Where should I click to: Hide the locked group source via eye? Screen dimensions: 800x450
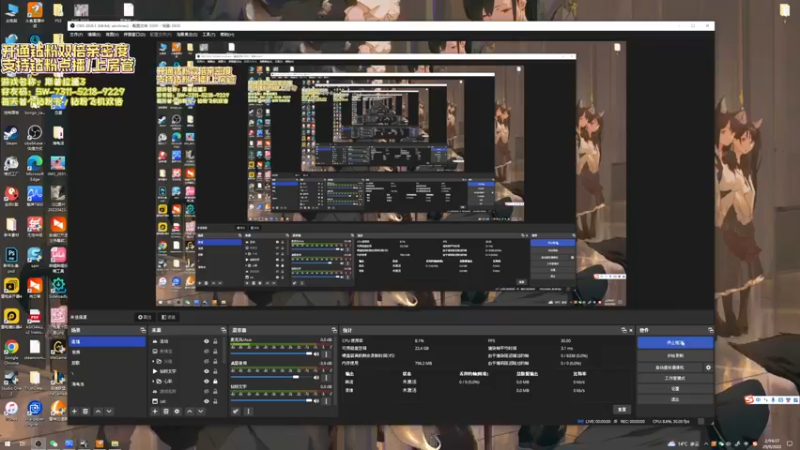(x=207, y=382)
